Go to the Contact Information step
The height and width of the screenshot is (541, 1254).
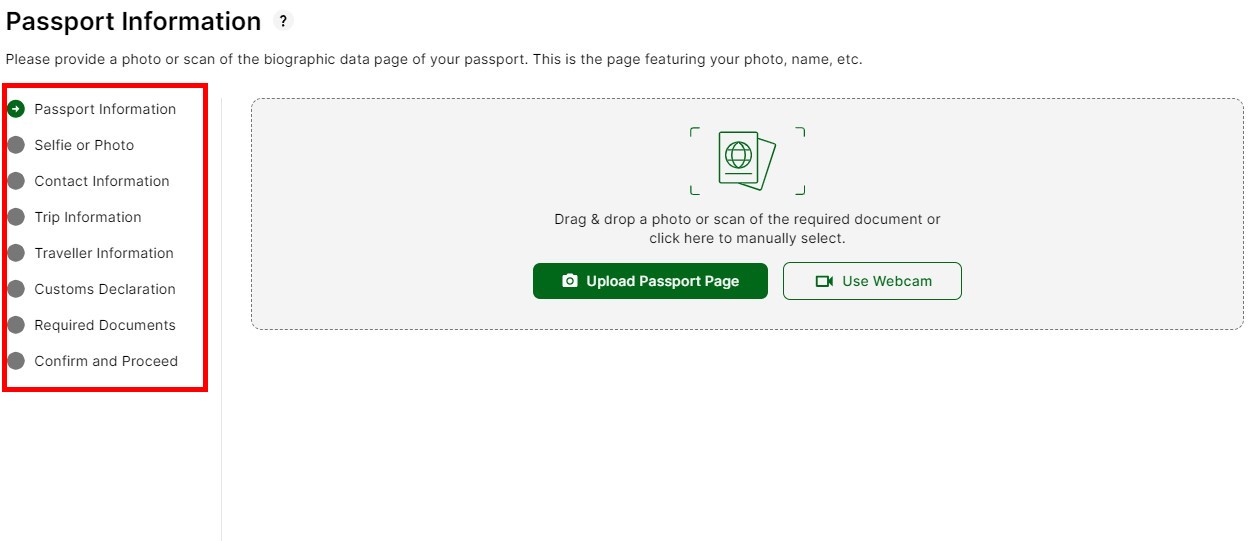point(102,181)
